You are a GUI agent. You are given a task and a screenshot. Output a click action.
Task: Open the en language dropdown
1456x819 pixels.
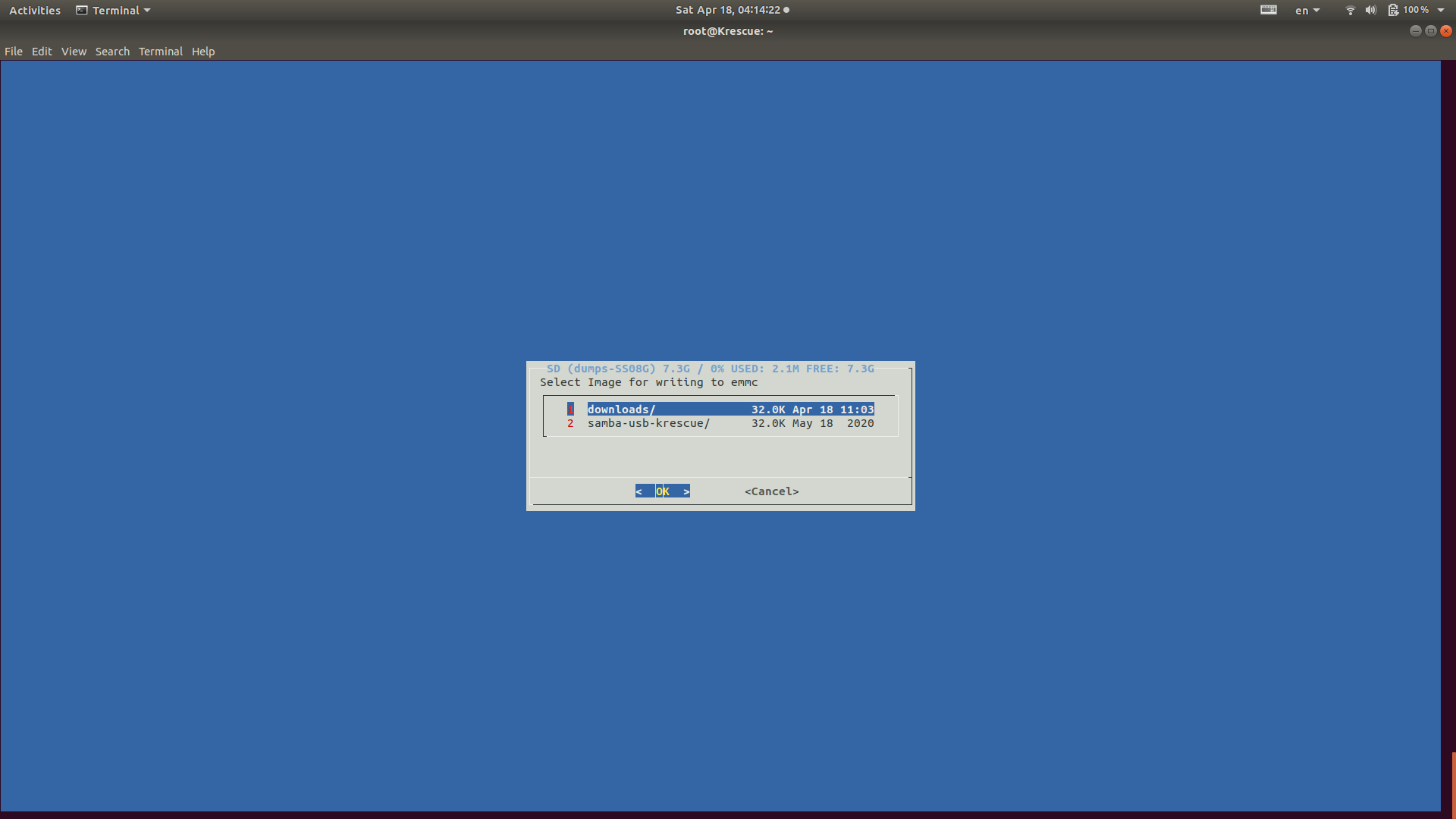pyautogui.click(x=1307, y=11)
